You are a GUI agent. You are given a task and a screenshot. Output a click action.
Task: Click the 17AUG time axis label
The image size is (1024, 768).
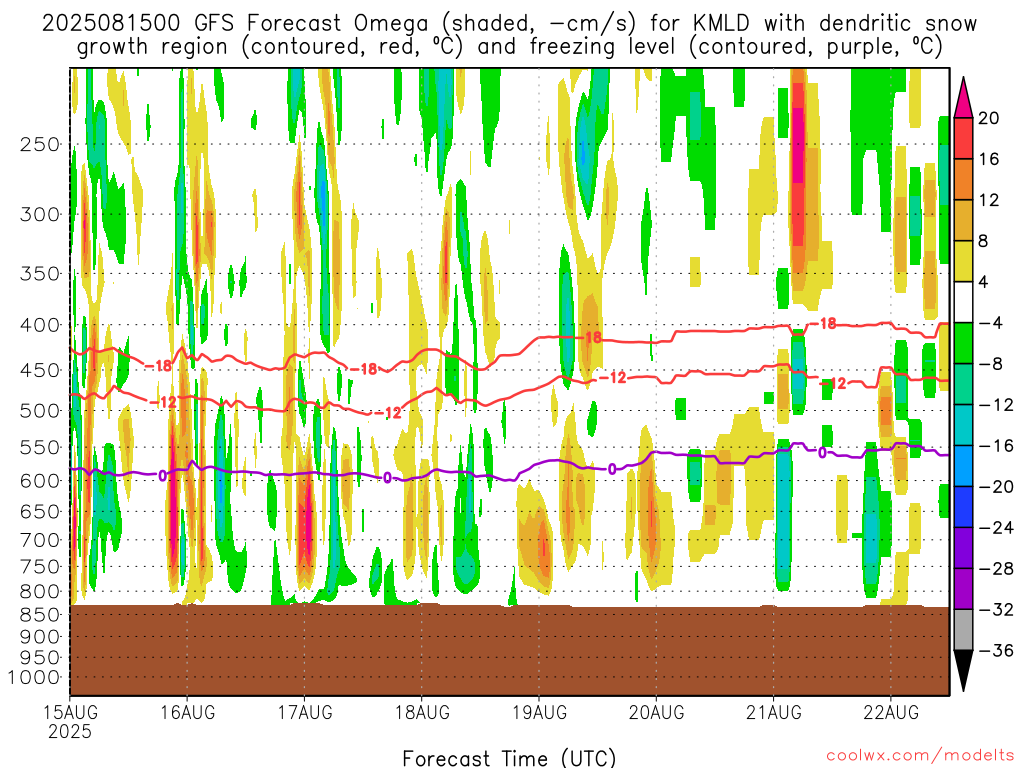[x=304, y=712]
